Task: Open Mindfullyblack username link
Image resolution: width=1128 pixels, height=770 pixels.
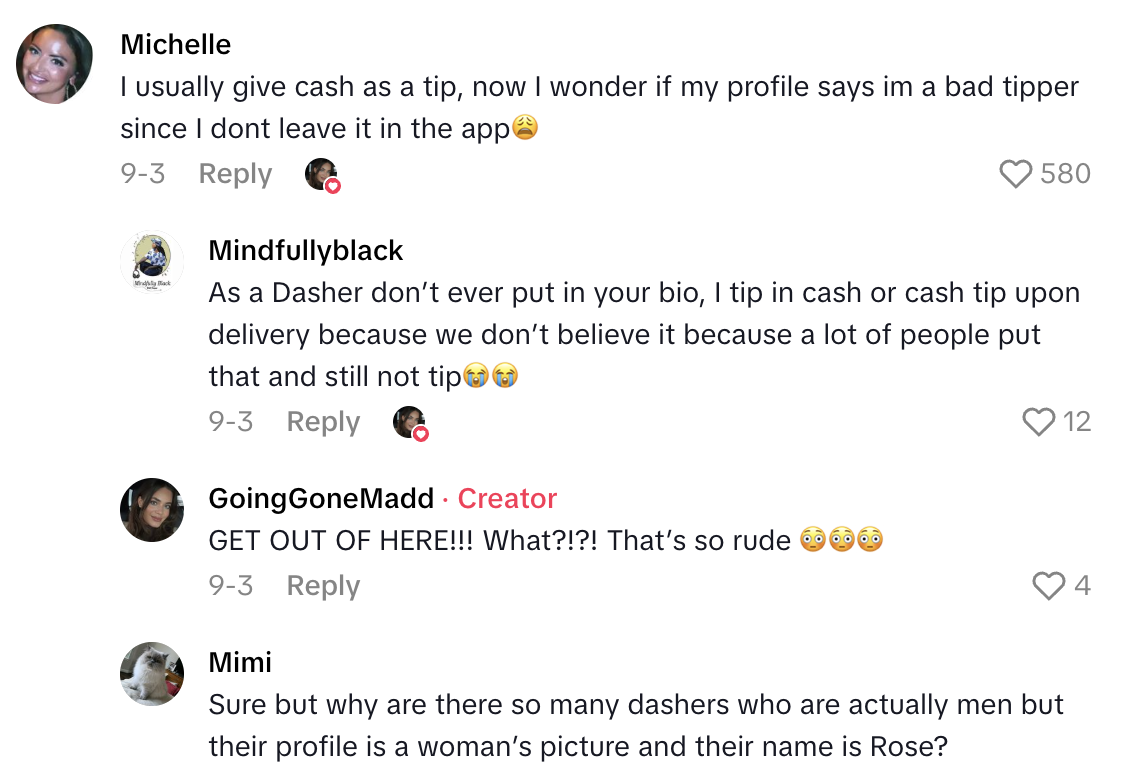Action: pyautogui.click(x=305, y=251)
